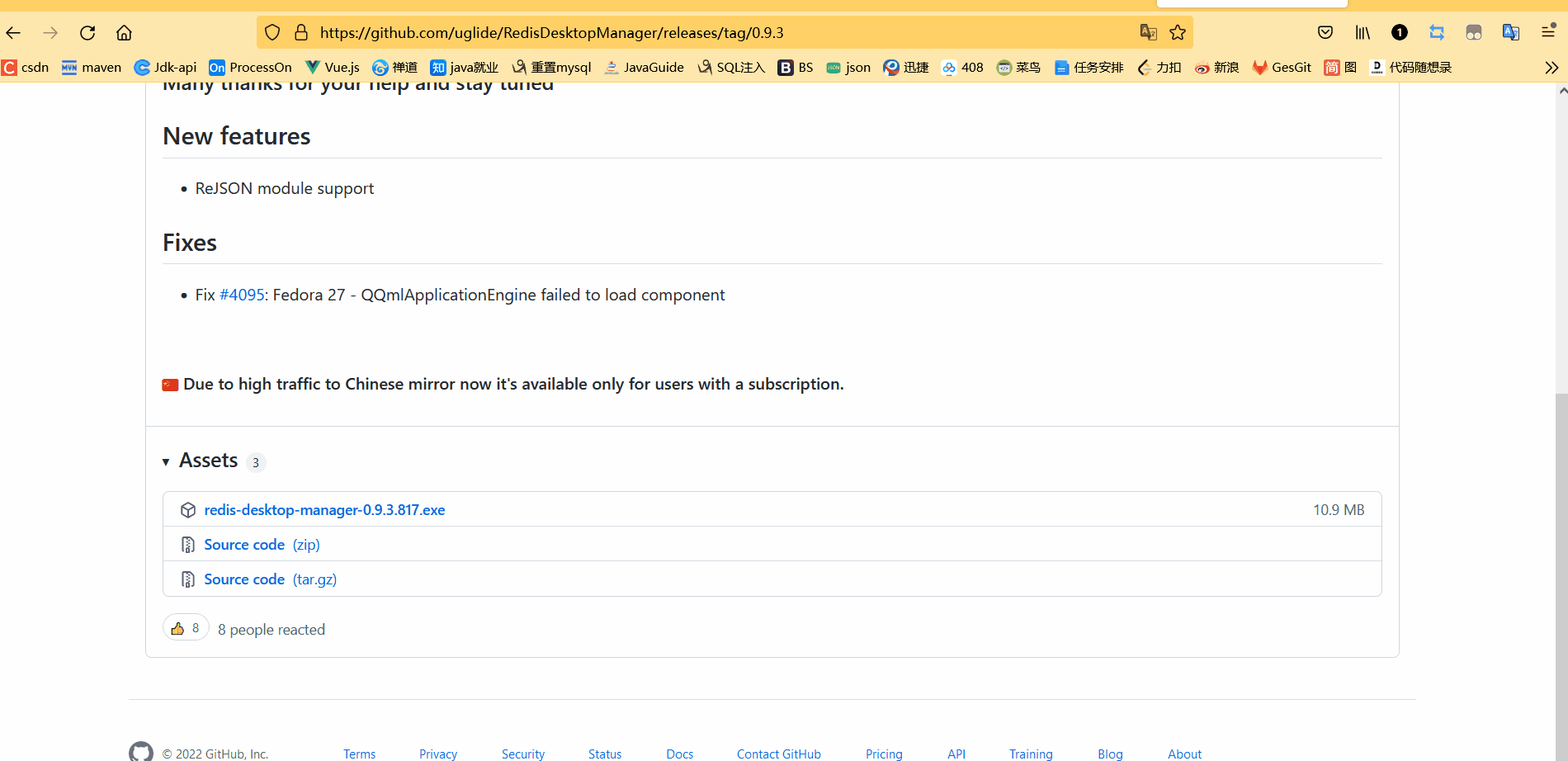Reload the current page
This screenshot has height=761, width=1568.
(87, 33)
